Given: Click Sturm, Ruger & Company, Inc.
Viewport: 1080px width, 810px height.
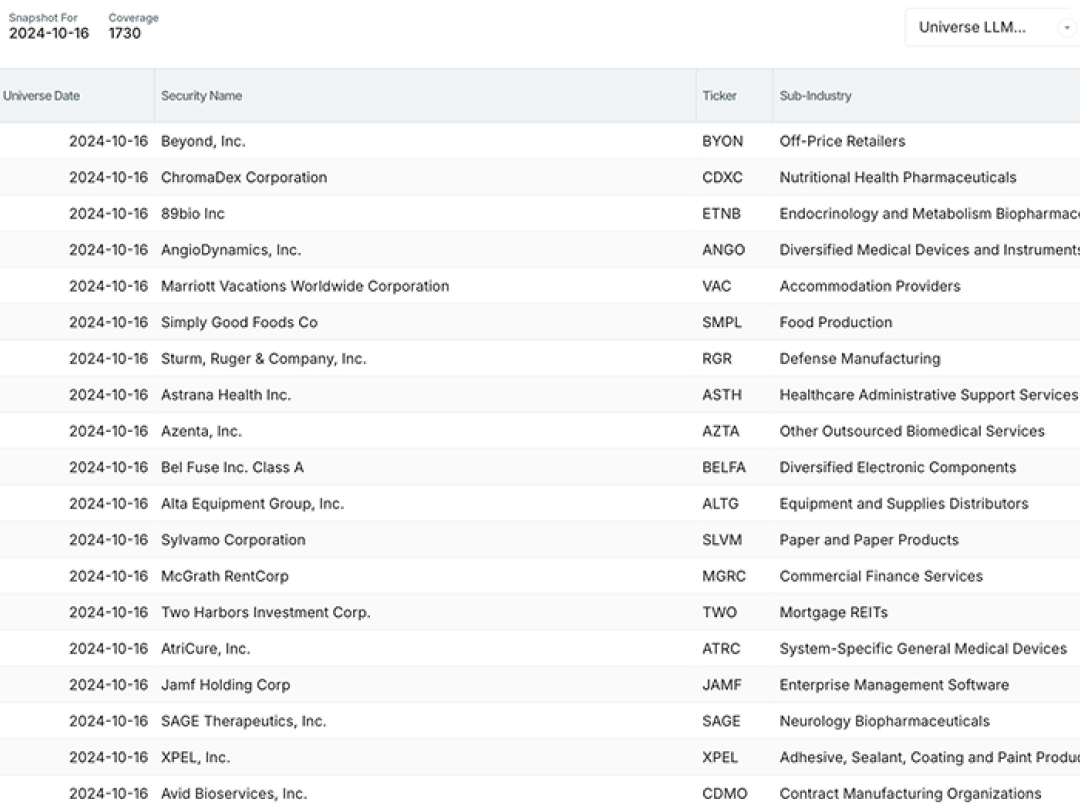Looking at the screenshot, I should (x=263, y=359).
